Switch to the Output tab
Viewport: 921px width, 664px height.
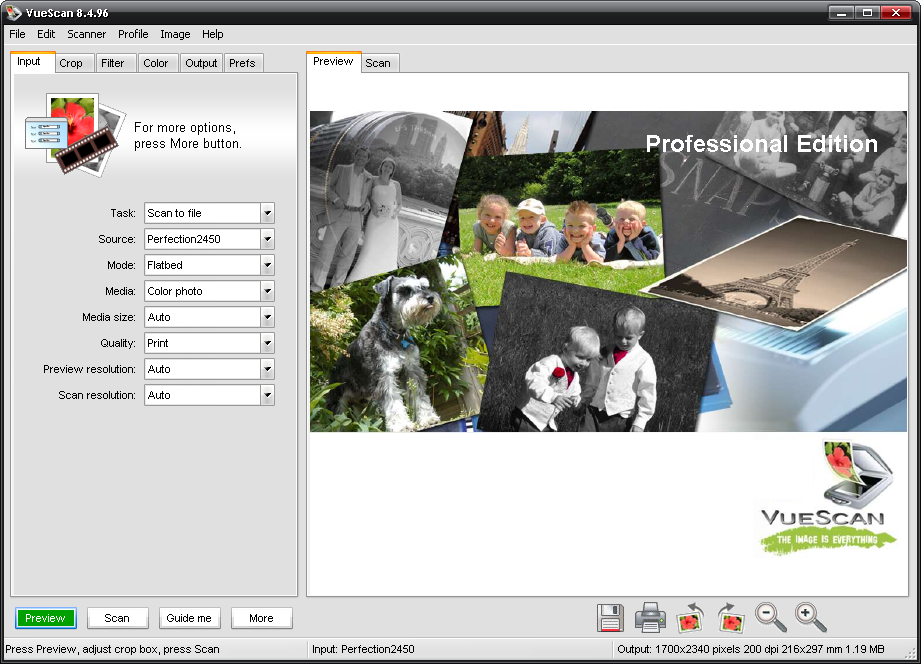coord(201,63)
